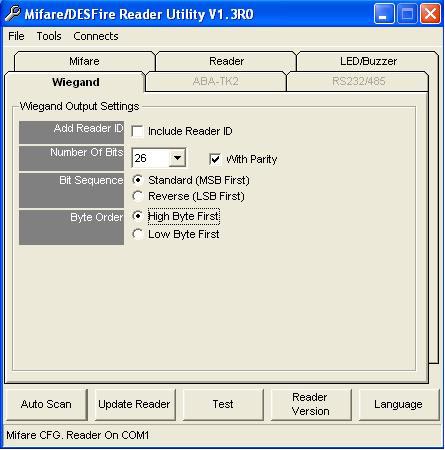Click the wrench app icon in title bar
445x450 pixels.
point(12,14)
